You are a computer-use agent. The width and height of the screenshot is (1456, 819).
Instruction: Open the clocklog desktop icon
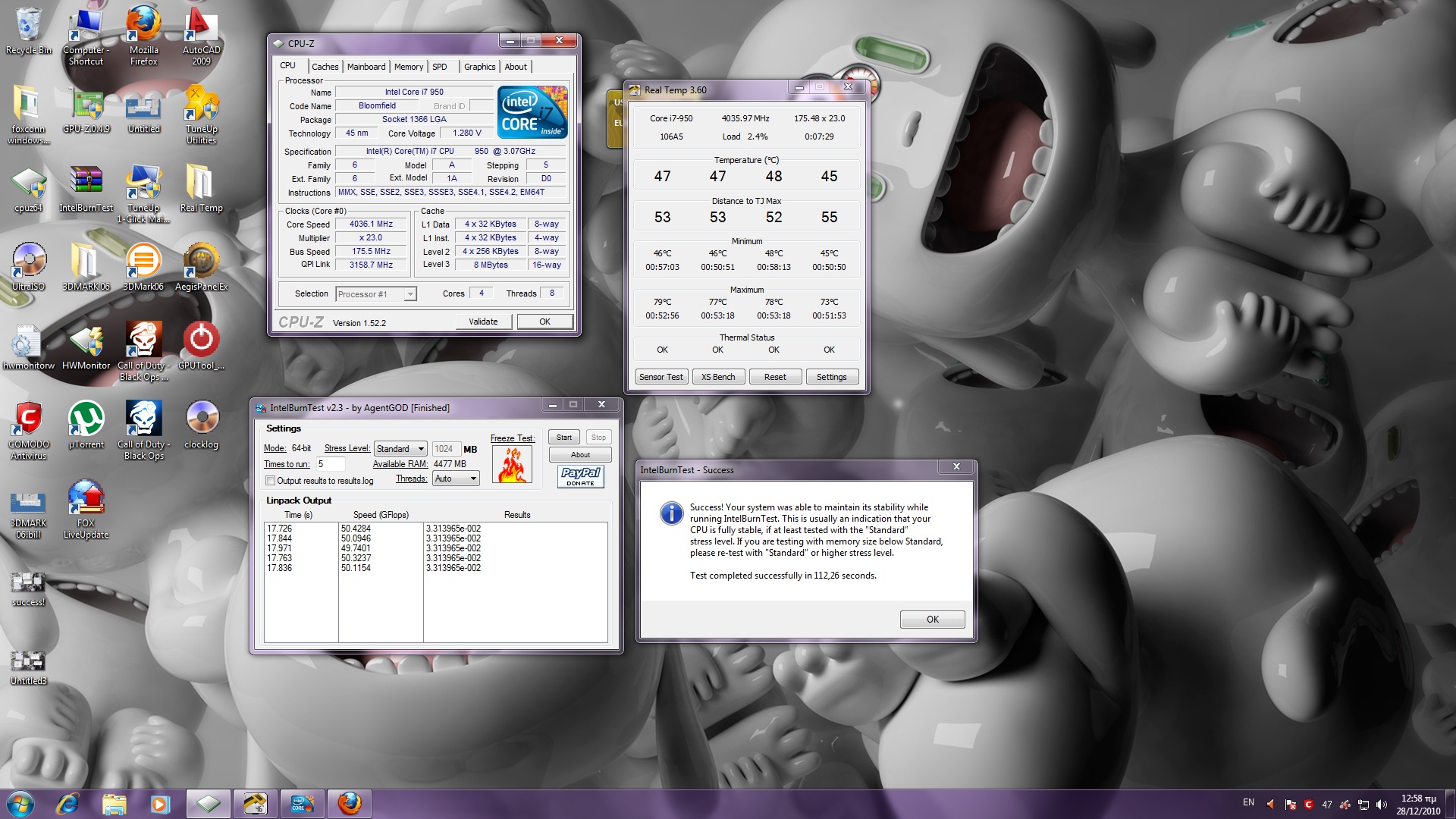pyautogui.click(x=201, y=424)
